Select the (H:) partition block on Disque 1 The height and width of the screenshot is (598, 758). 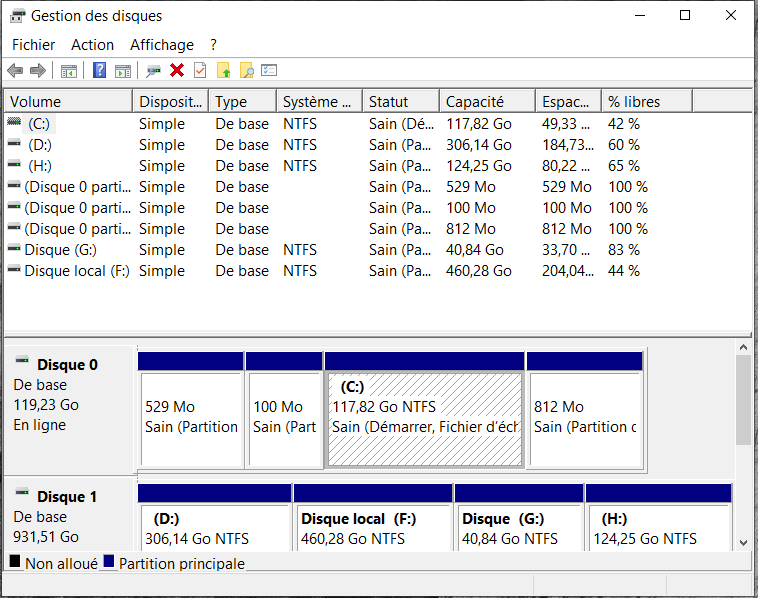point(658,528)
